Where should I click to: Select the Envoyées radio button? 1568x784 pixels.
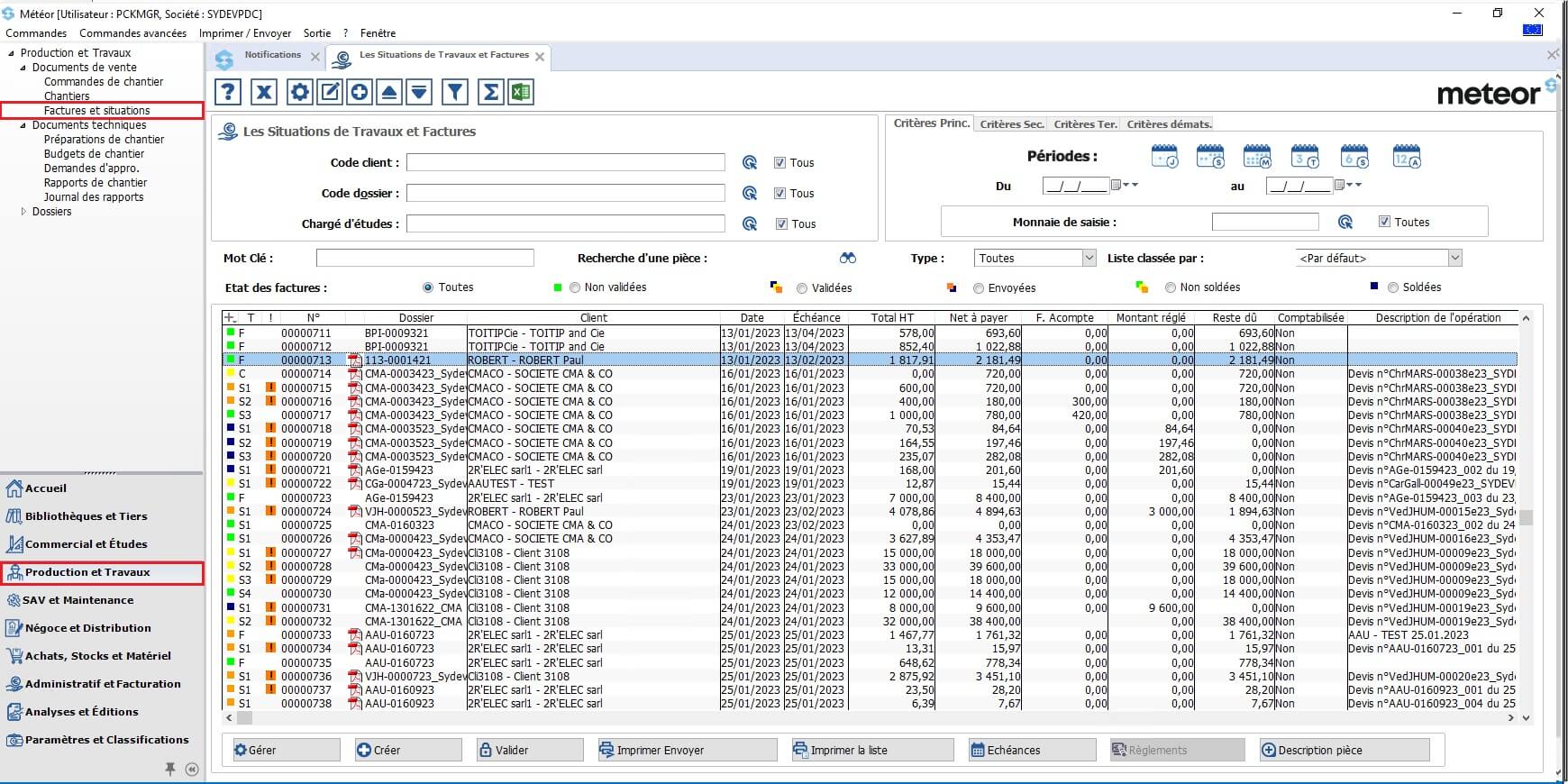(979, 288)
